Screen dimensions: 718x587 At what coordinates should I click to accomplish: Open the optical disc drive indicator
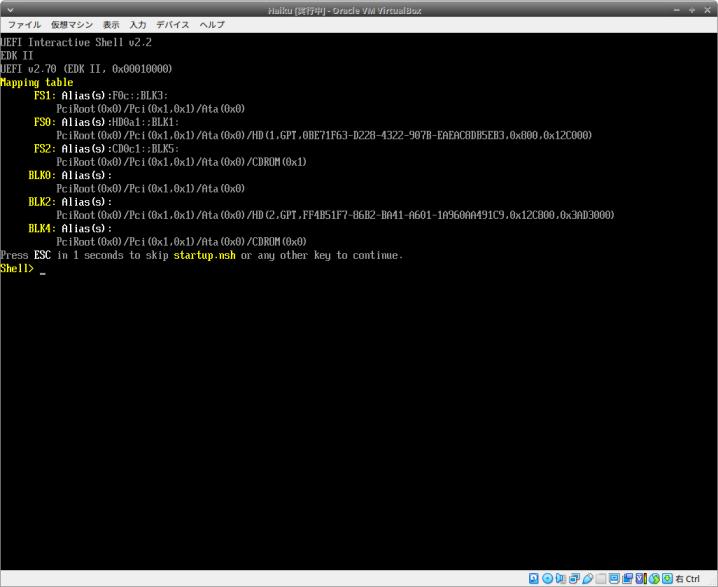point(547,578)
